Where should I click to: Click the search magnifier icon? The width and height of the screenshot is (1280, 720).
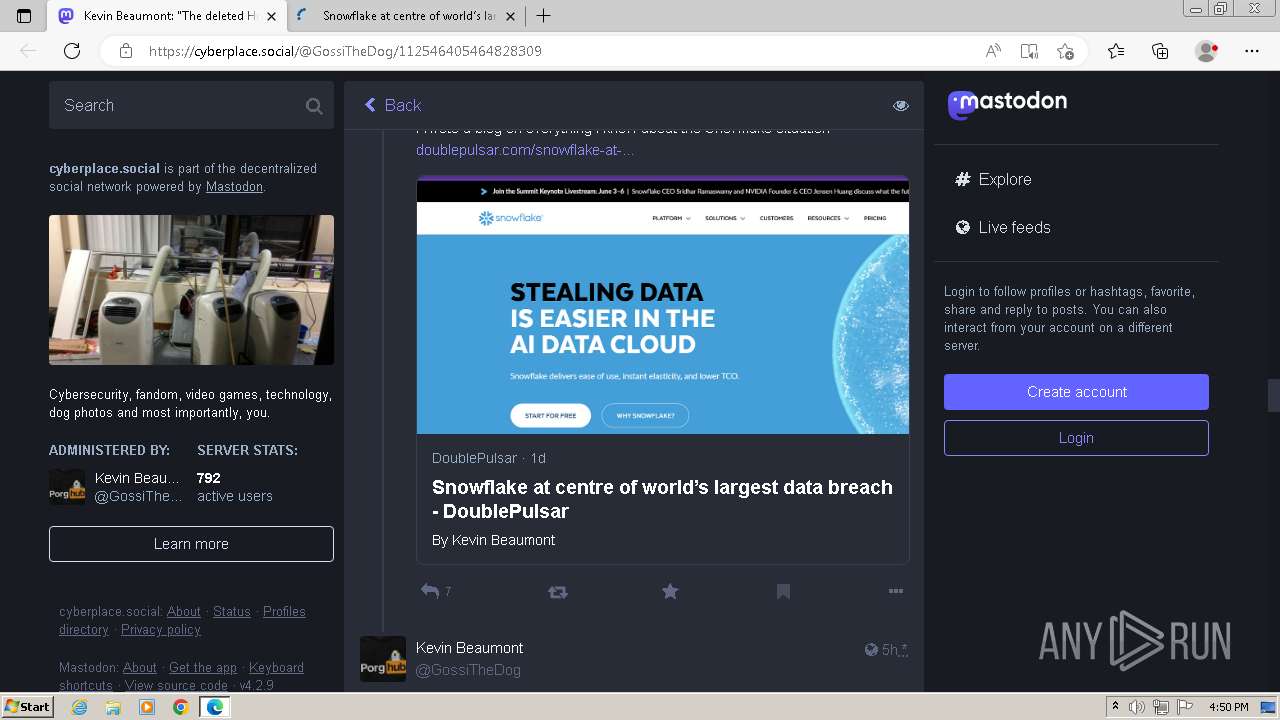point(314,106)
